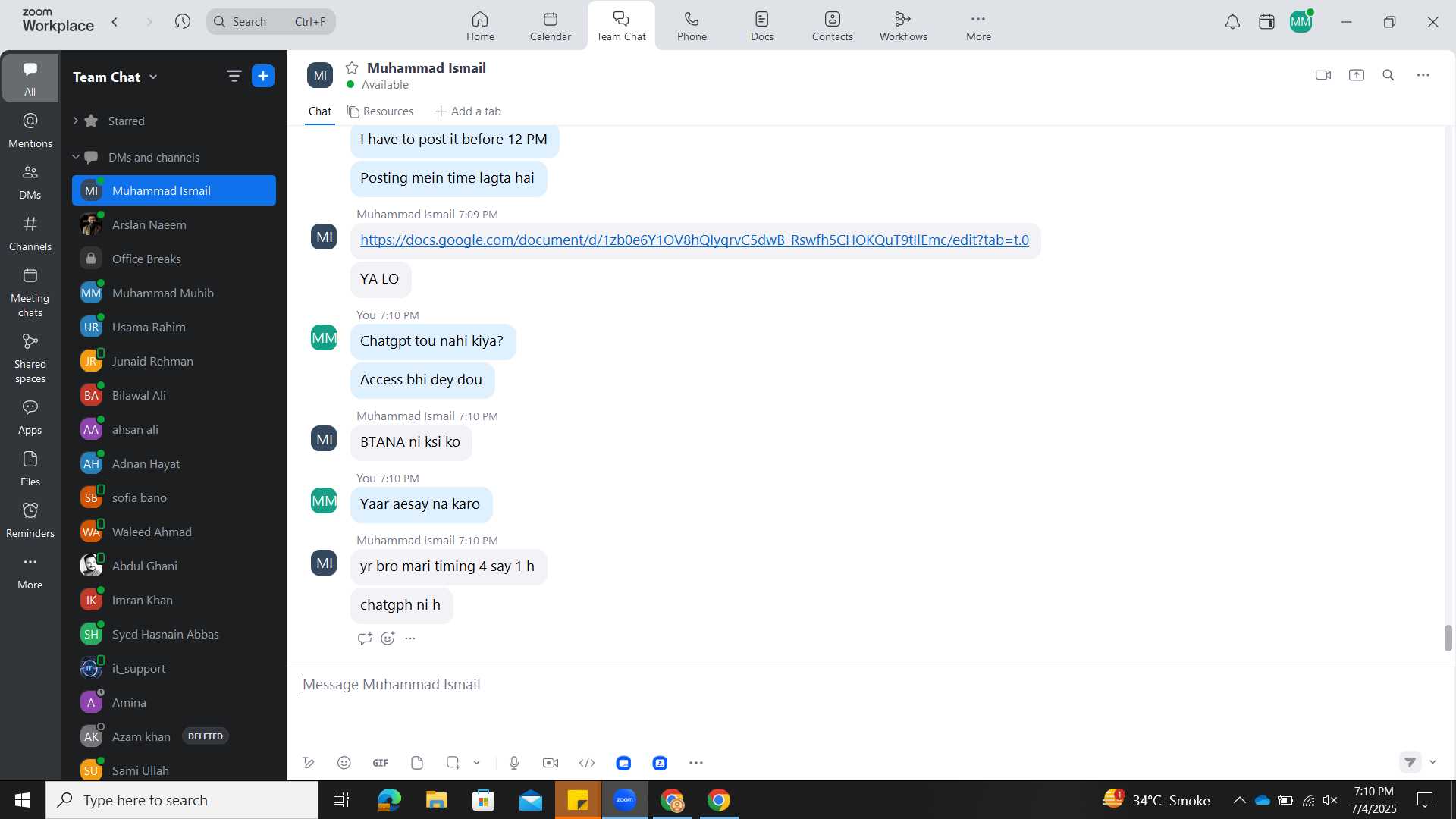Take a screenshot capture from message toolbar
The height and width of the screenshot is (819, 1456).
(x=453, y=763)
